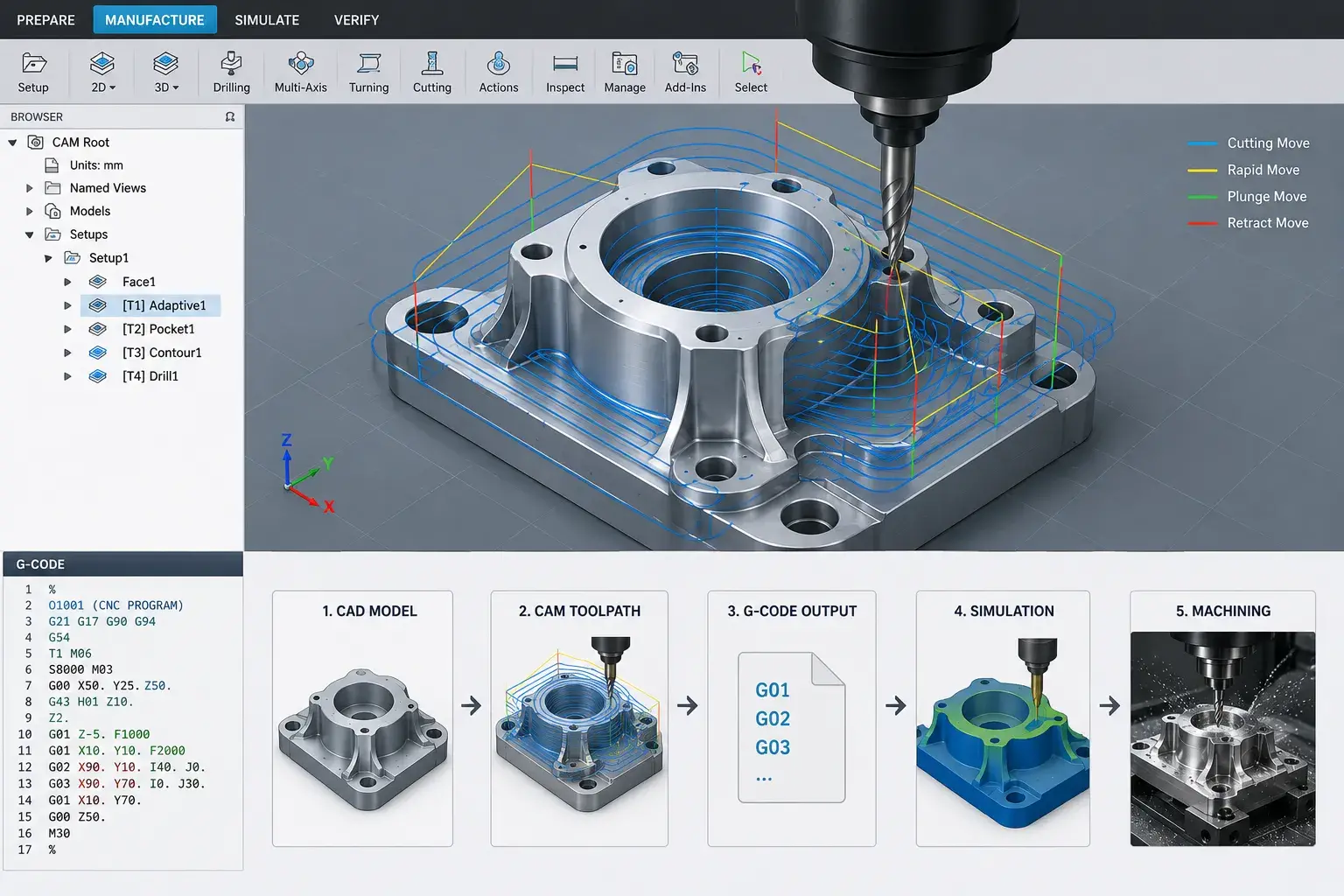Click the Inspect measure icon
1344x896 pixels.
565,63
